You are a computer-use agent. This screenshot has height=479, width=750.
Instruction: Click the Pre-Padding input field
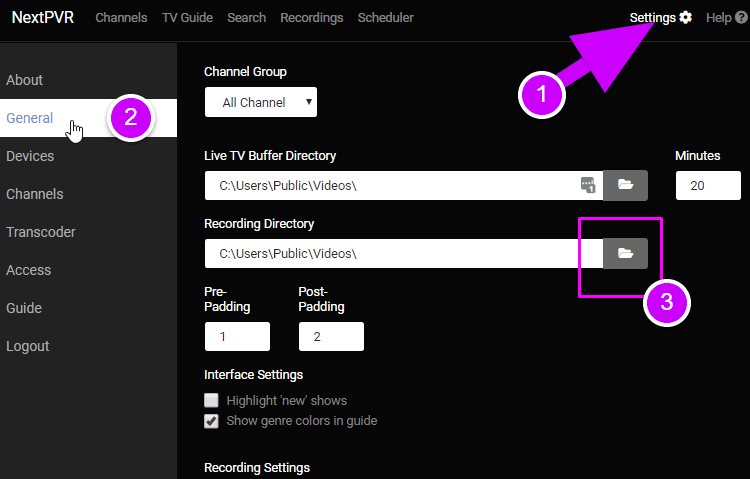tap(237, 336)
